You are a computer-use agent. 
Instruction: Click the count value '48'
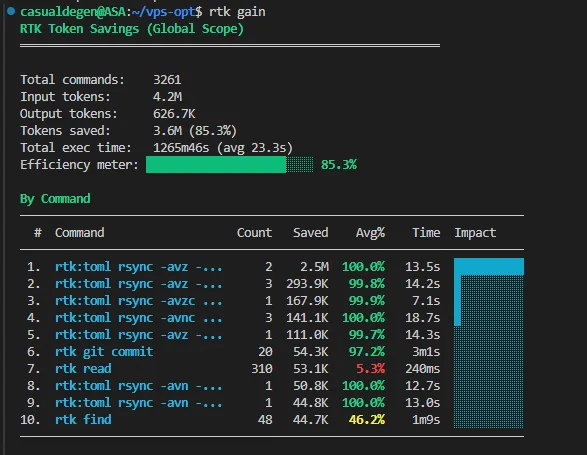pyautogui.click(x=265, y=419)
